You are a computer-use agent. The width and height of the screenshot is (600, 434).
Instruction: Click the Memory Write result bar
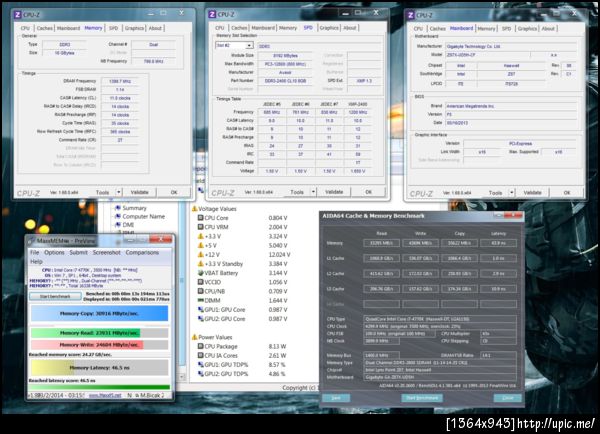pos(99,345)
